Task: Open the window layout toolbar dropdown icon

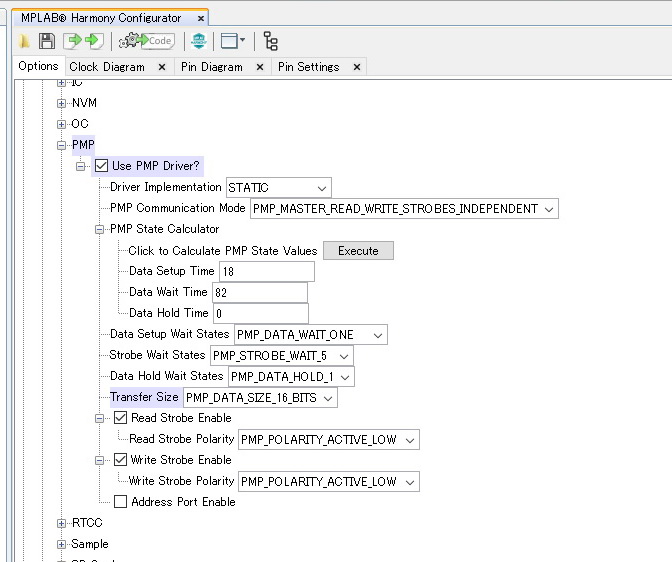Action: click(x=233, y=41)
